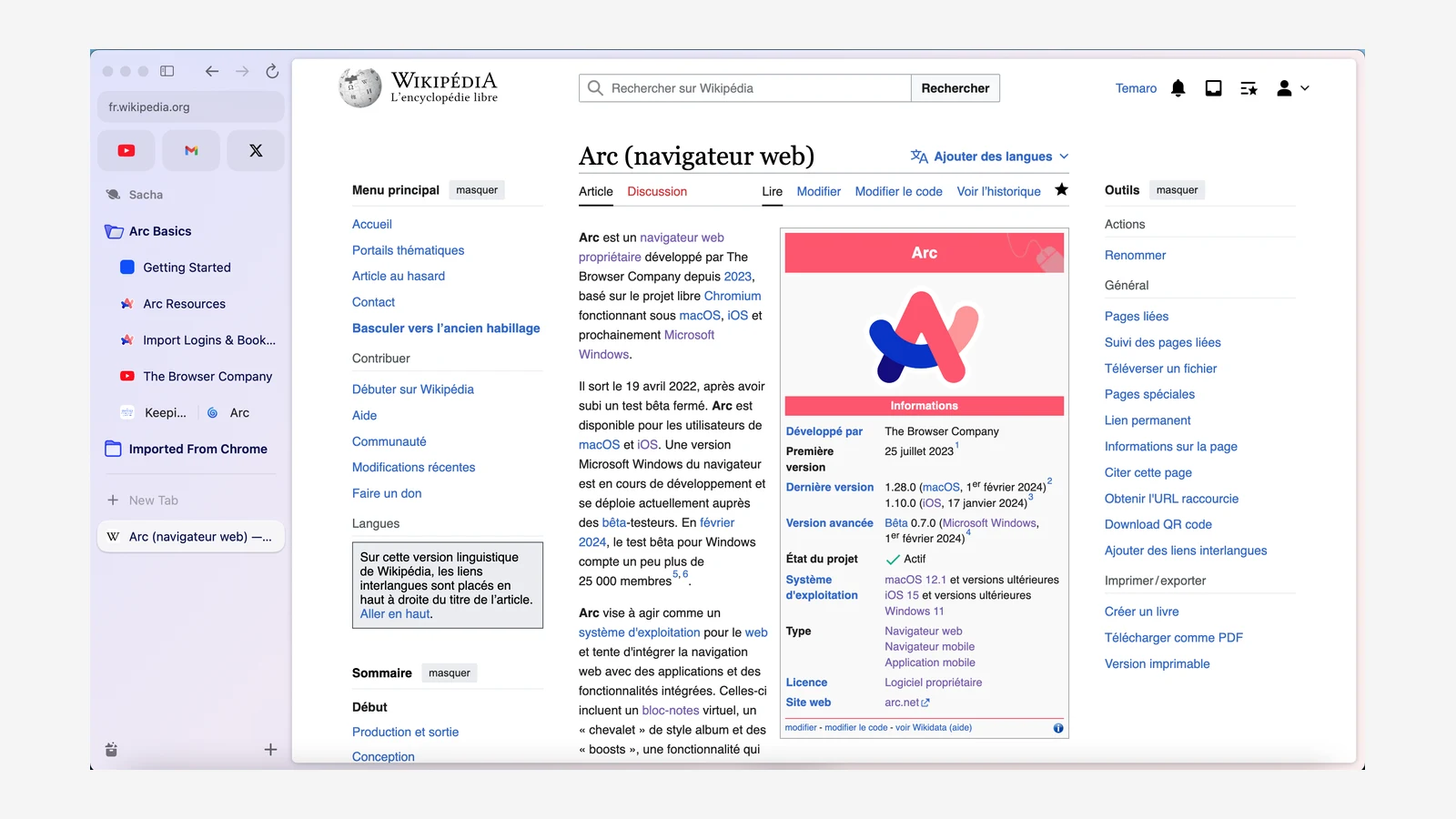
Task: Focus the Rechercher sur Wikipédia search field
Action: coord(745,88)
